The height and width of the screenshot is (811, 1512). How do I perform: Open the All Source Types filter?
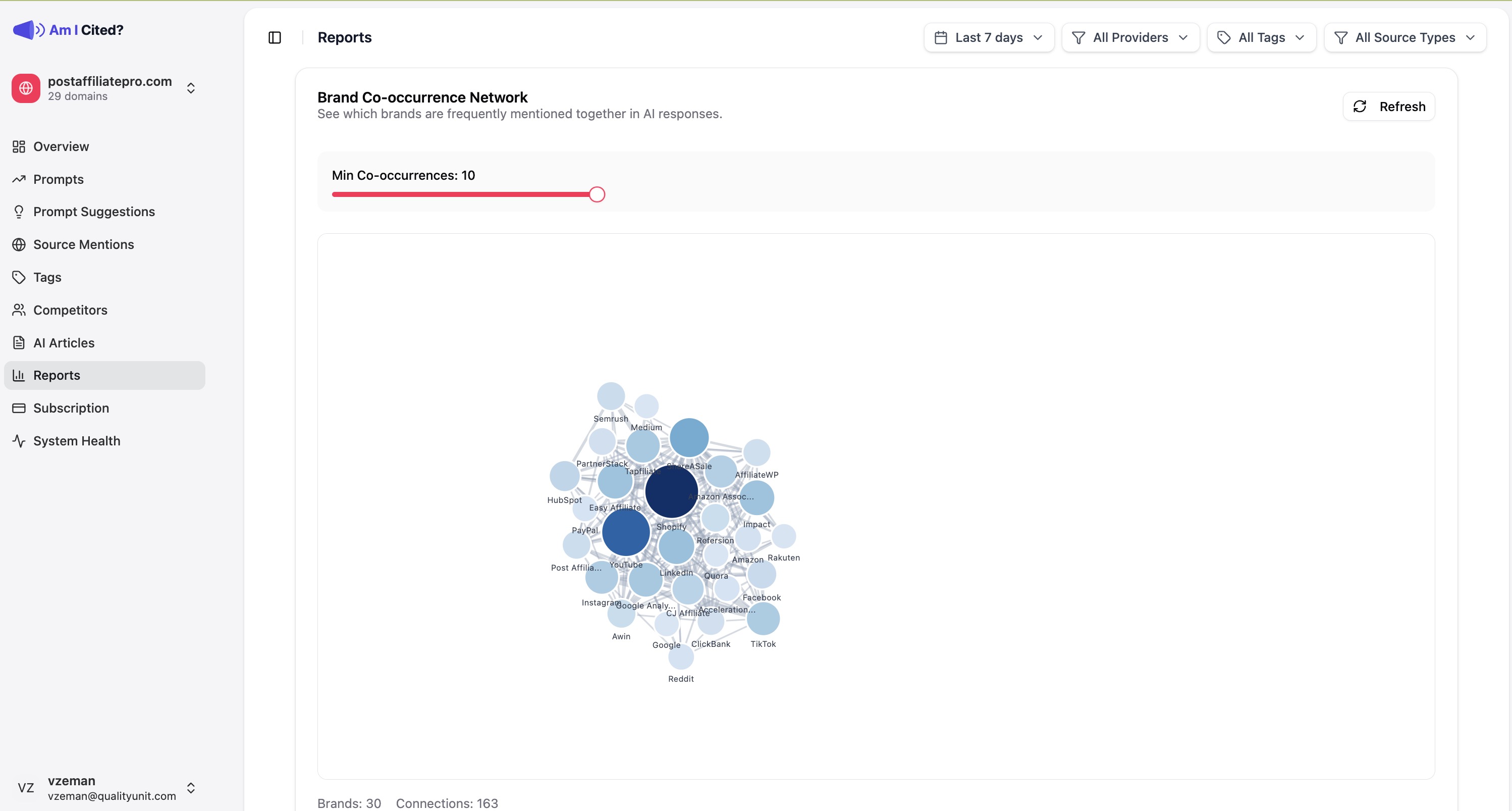tap(1405, 37)
